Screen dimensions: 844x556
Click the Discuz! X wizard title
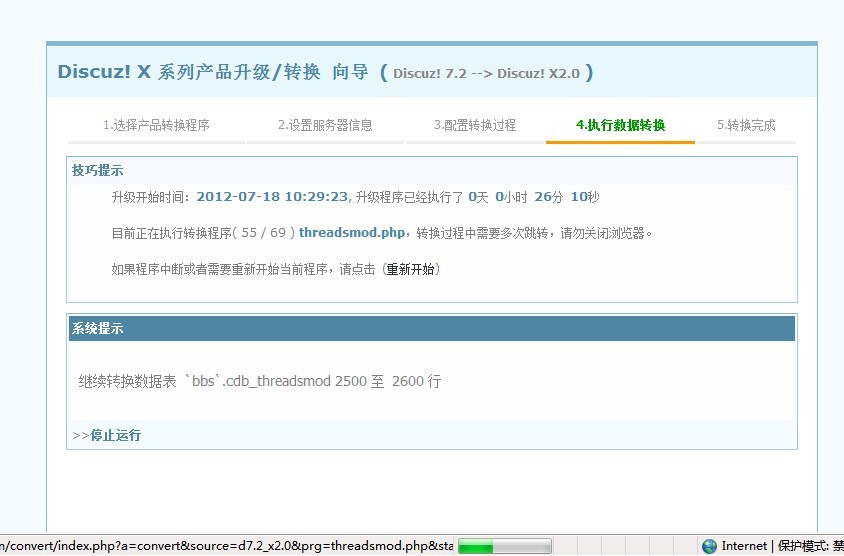pyautogui.click(x=213, y=72)
